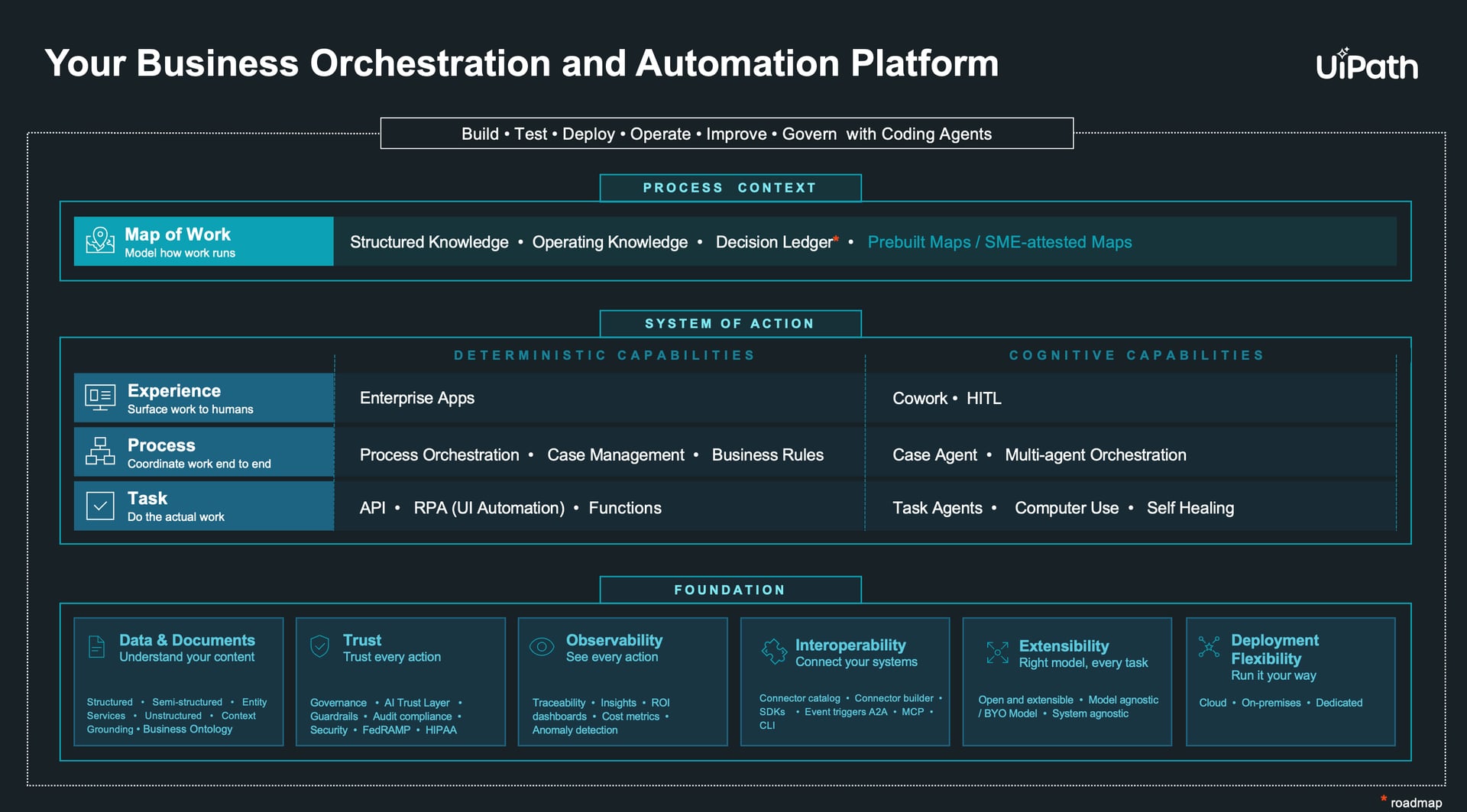Viewport: 1467px width, 812px height.
Task: Click the Data & Documents page icon
Action: click(x=96, y=646)
